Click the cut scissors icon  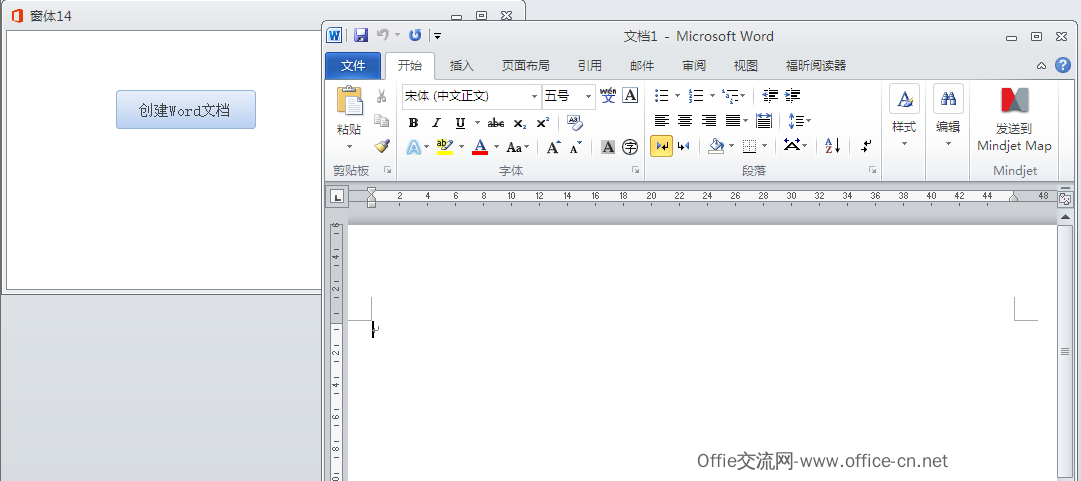point(381,96)
